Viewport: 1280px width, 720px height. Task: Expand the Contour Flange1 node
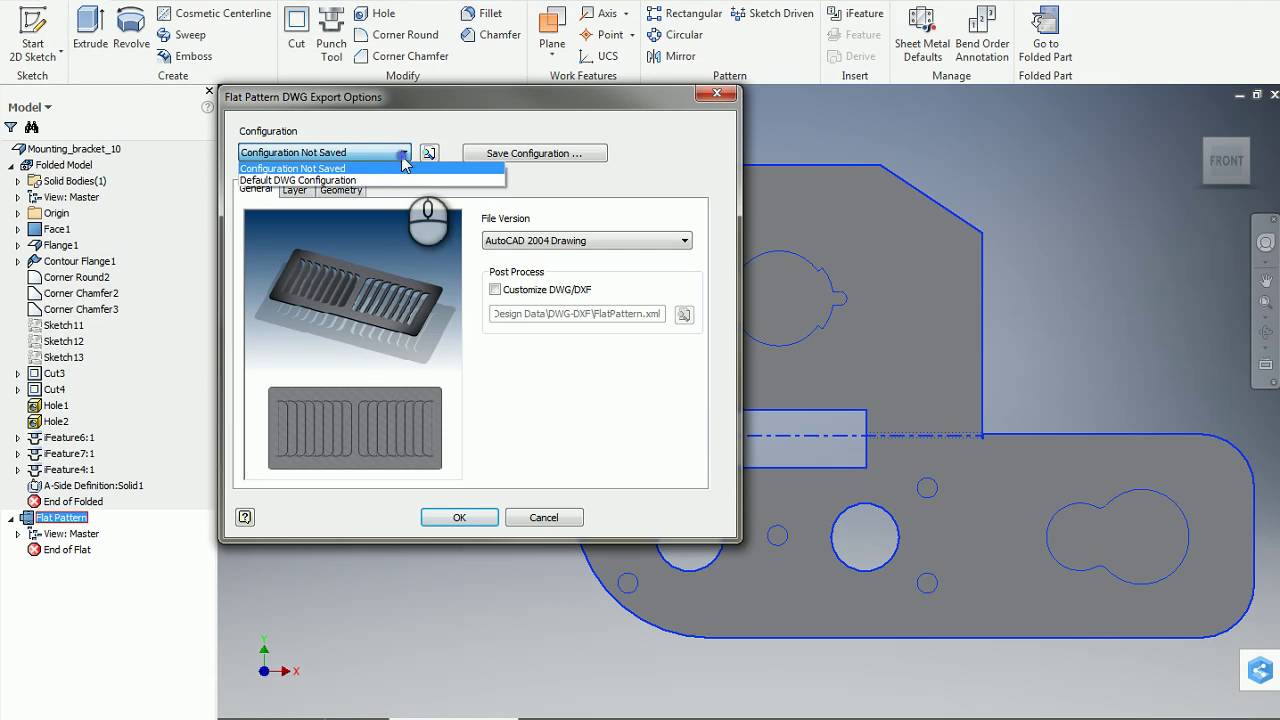coord(18,261)
